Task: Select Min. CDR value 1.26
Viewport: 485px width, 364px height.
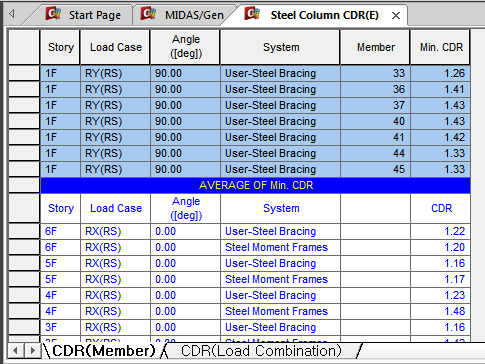Action: coord(441,73)
